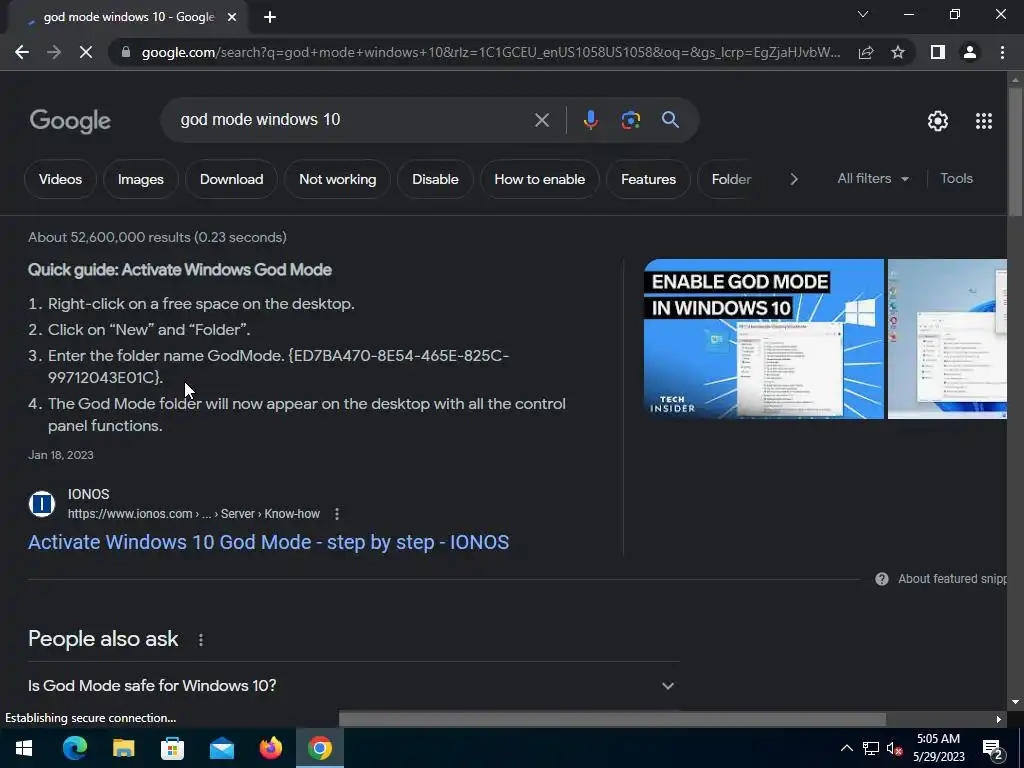Click the About 52,600,000 results text
Image resolution: width=1024 pixels, height=768 pixels.
(x=157, y=237)
